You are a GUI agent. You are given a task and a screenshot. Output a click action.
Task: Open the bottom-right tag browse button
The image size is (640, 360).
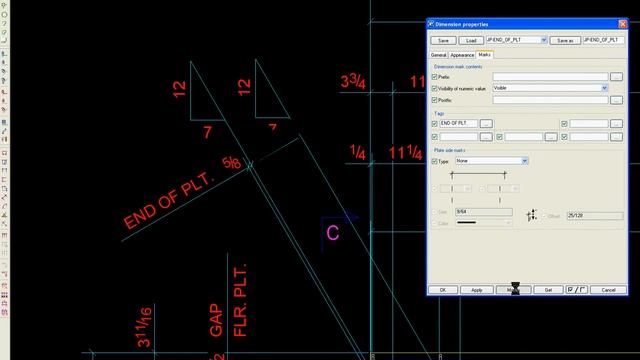click(x=616, y=137)
